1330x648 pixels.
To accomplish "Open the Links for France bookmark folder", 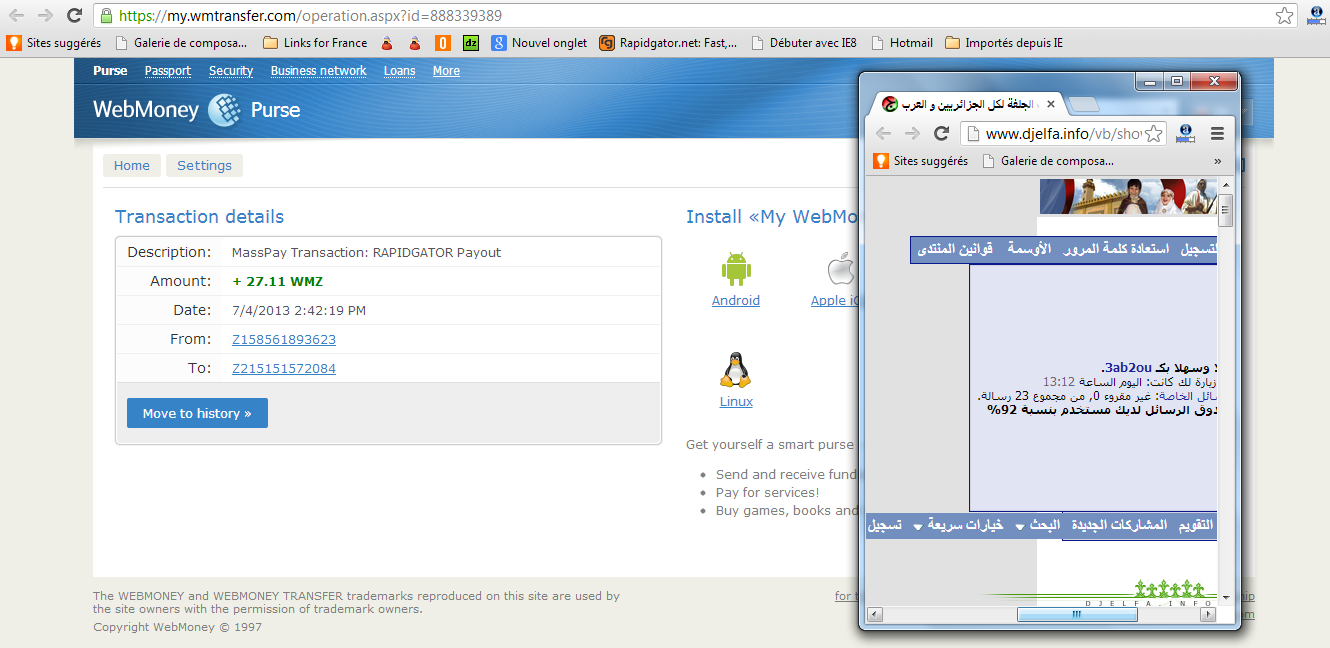I will point(315,43).
